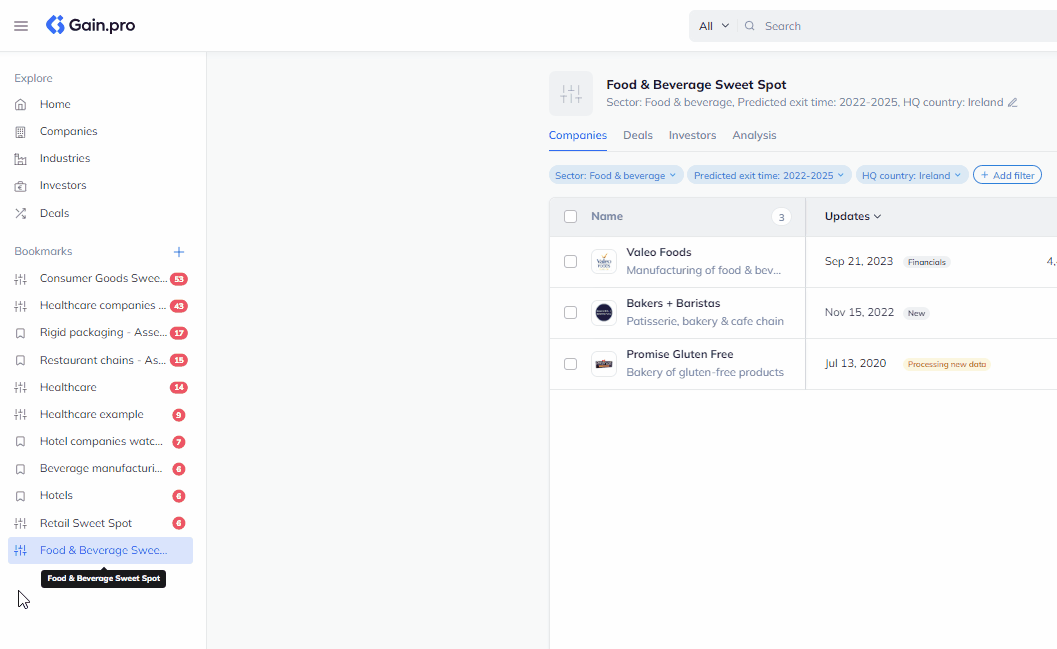Screen dimensions: 1057x649
Task: Click the result count 3 badge
Action: (x=781, y=217)
